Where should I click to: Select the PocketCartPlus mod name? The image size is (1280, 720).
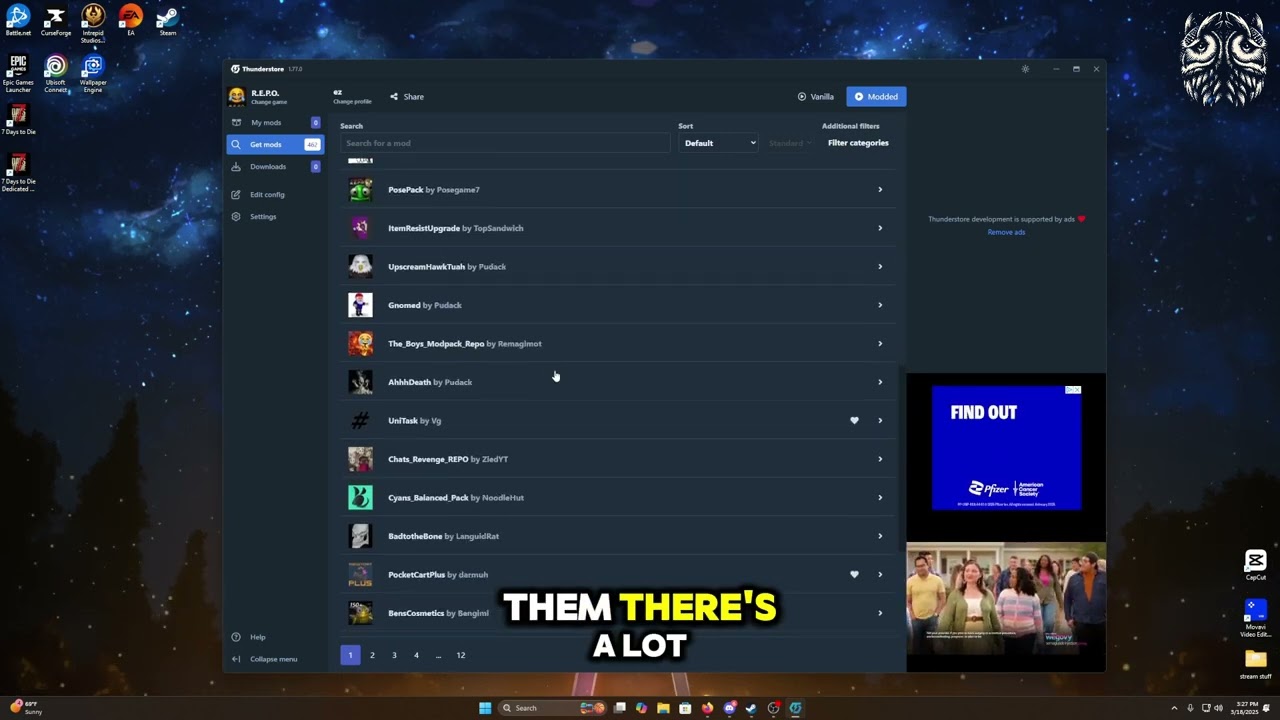(416, 575)
